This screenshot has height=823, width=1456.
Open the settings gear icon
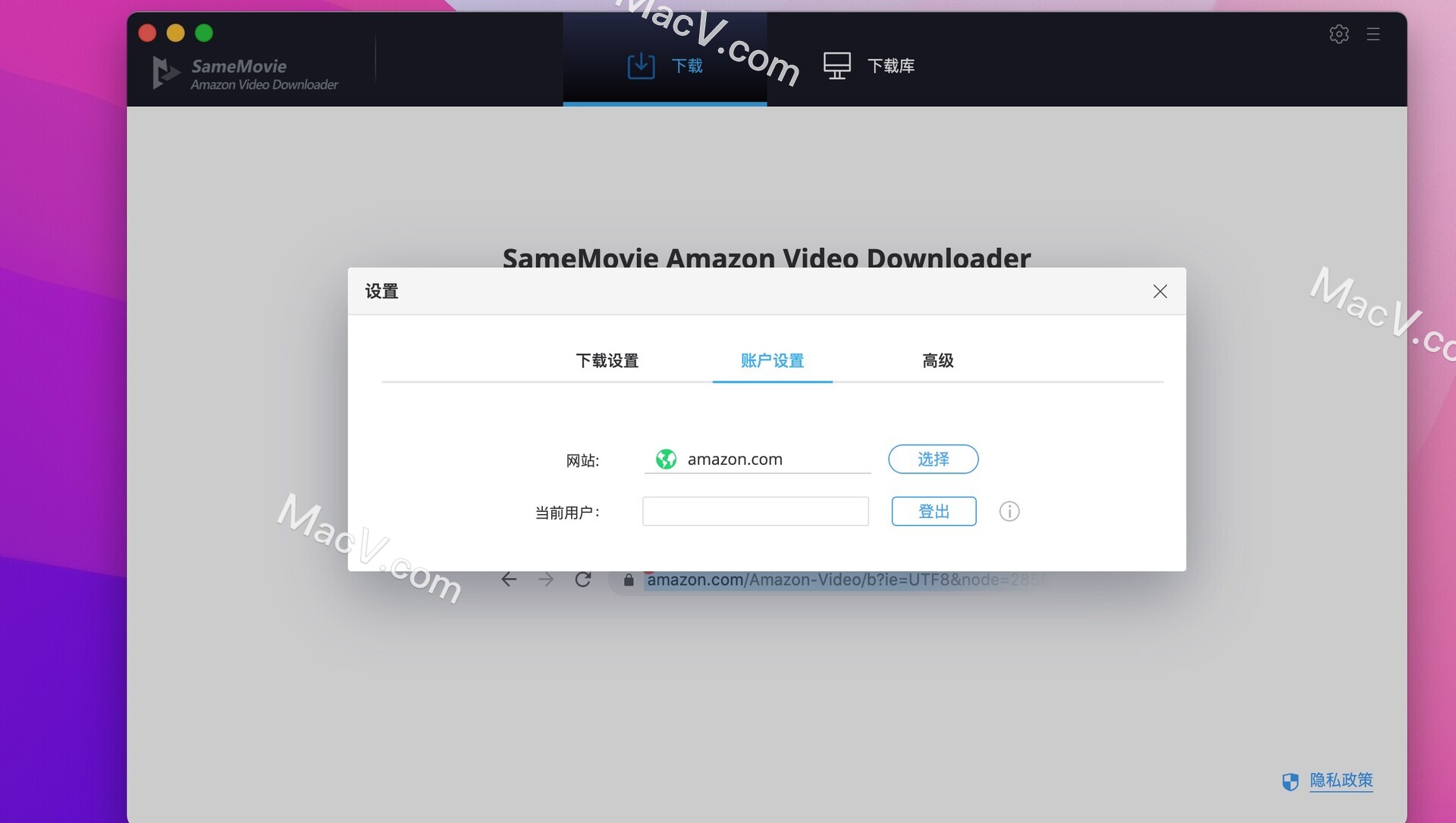(1339, 34)
